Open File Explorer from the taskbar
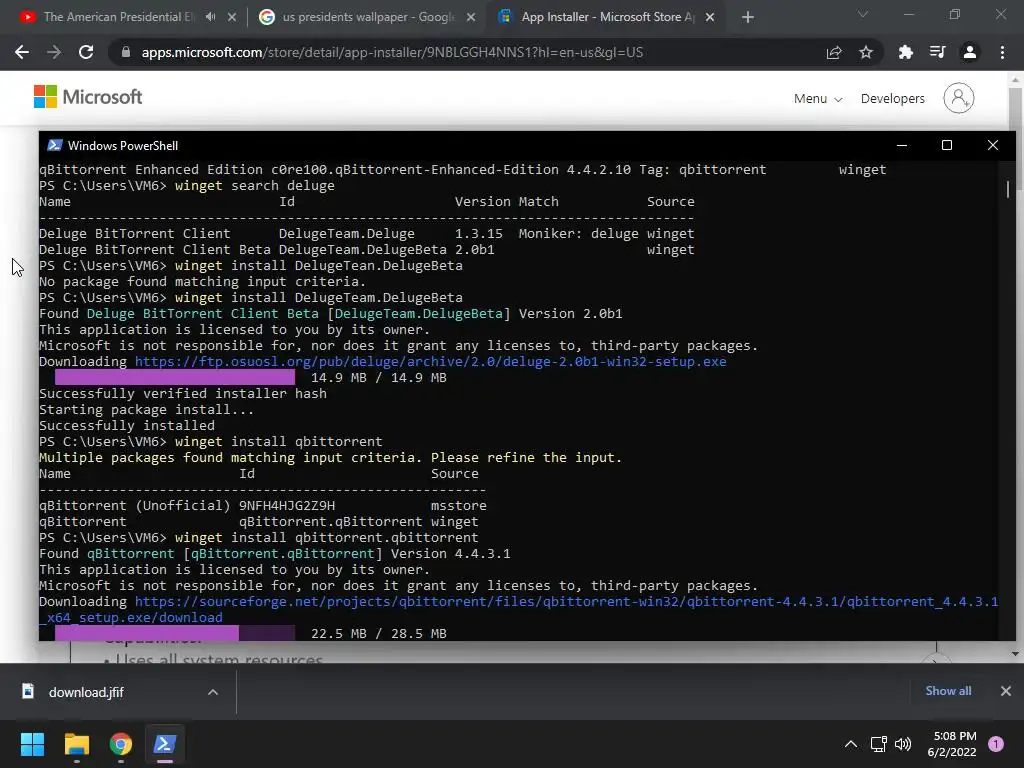 [76, 744]
